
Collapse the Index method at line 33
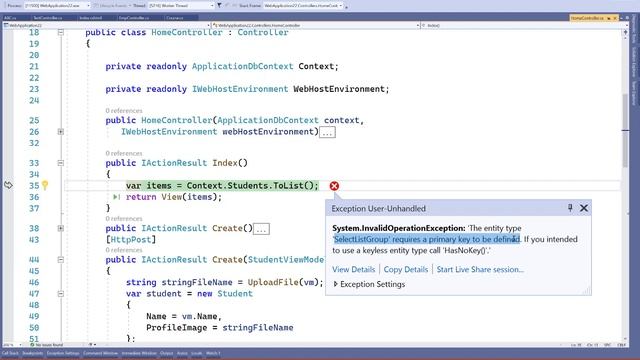(60, 163)
